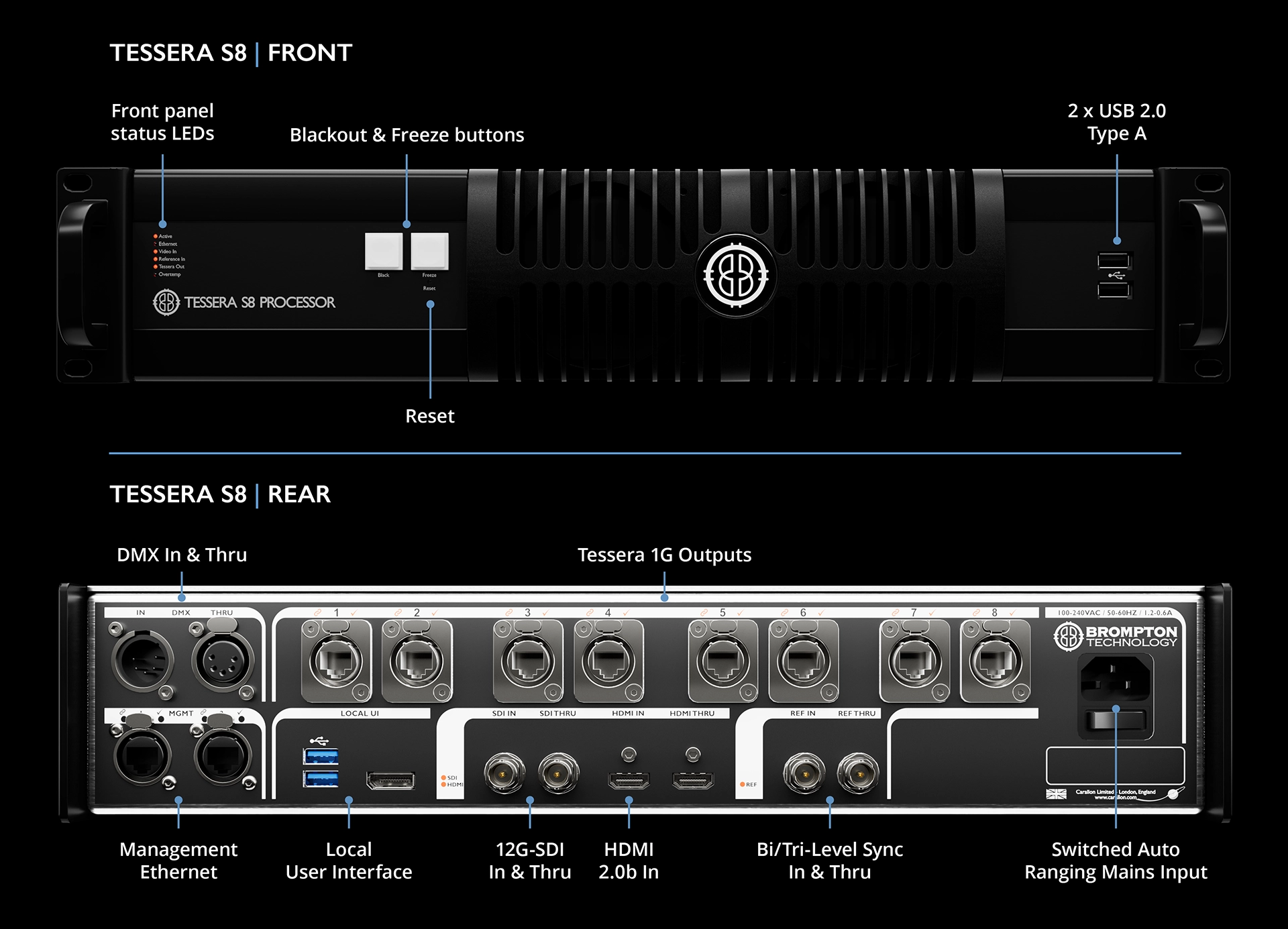
Task: Click the REF IN BNC connector
Action: pyautogui.click(x=804, y=773)
